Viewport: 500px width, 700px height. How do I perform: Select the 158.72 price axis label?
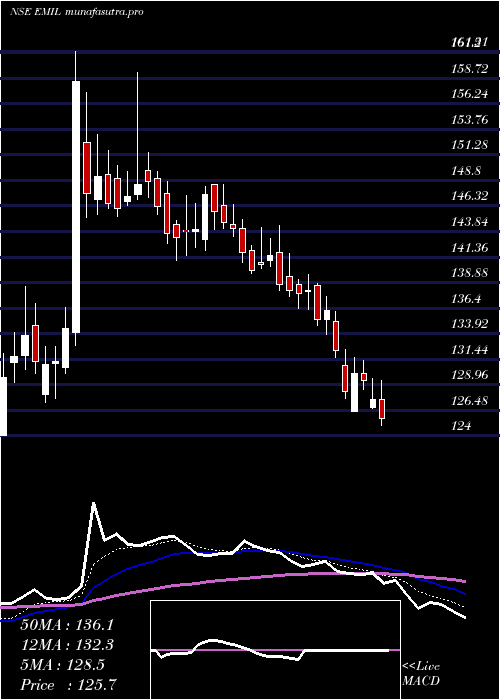(x=469, y=68)
